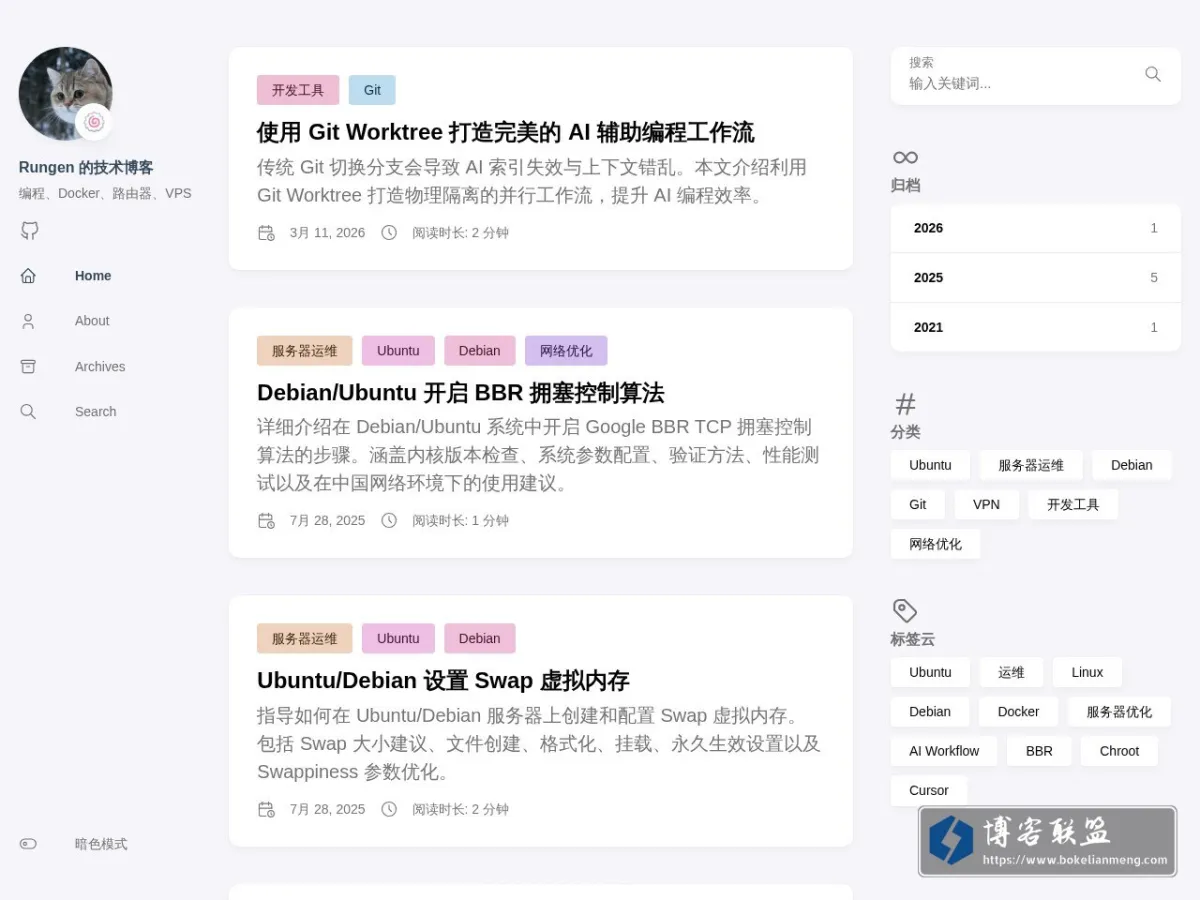The height and width of the screenshot is (900, 1200).
Task: Click date 3月 11, 2026
Action: [x=327, y=233]
